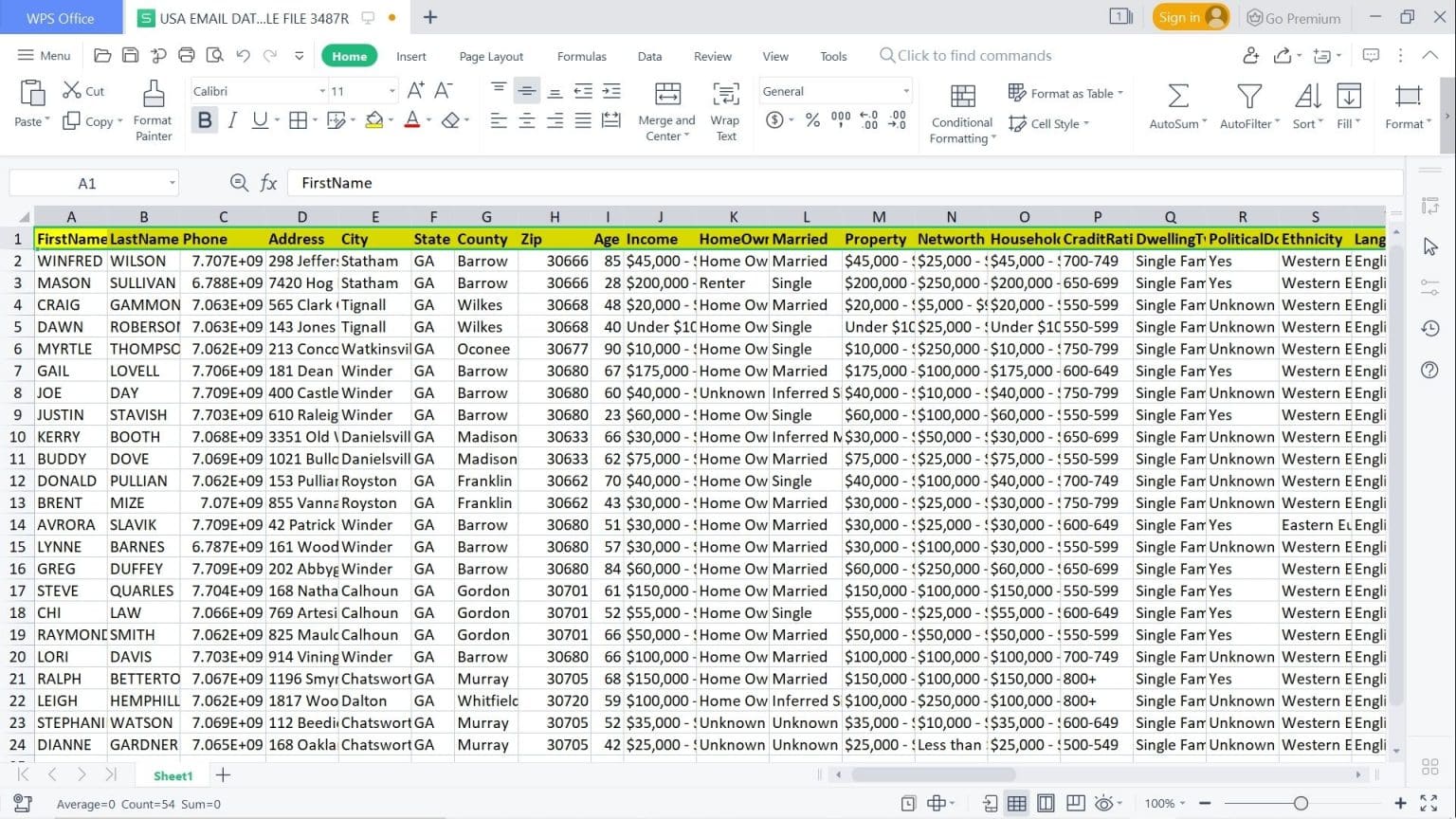The image size is (1456, 819).
Task: Switch to the Page Layout tab
Action: point(491,56)
